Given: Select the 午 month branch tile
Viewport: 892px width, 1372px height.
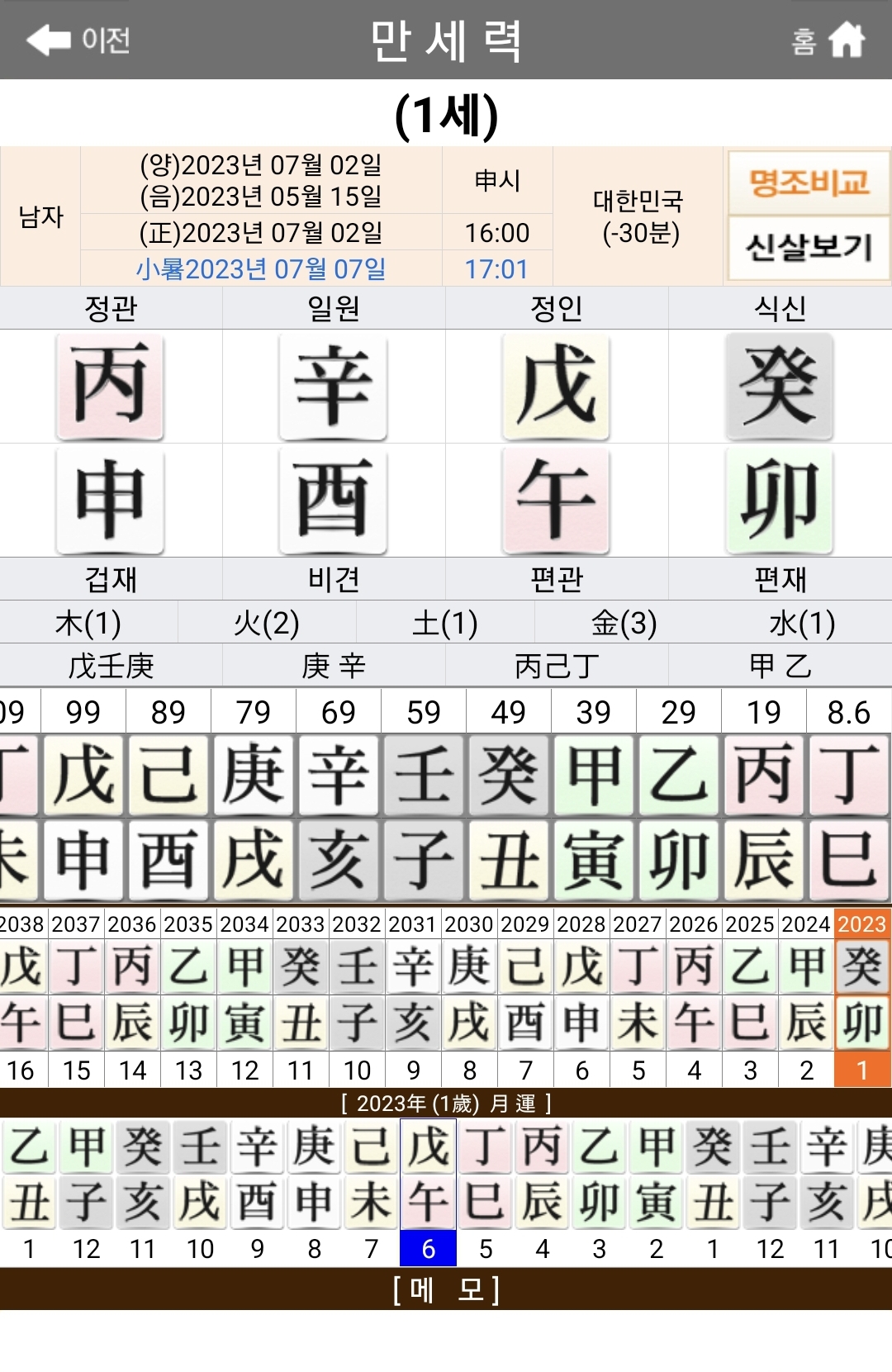Looking at the screenshot, I should coord(556,500).
